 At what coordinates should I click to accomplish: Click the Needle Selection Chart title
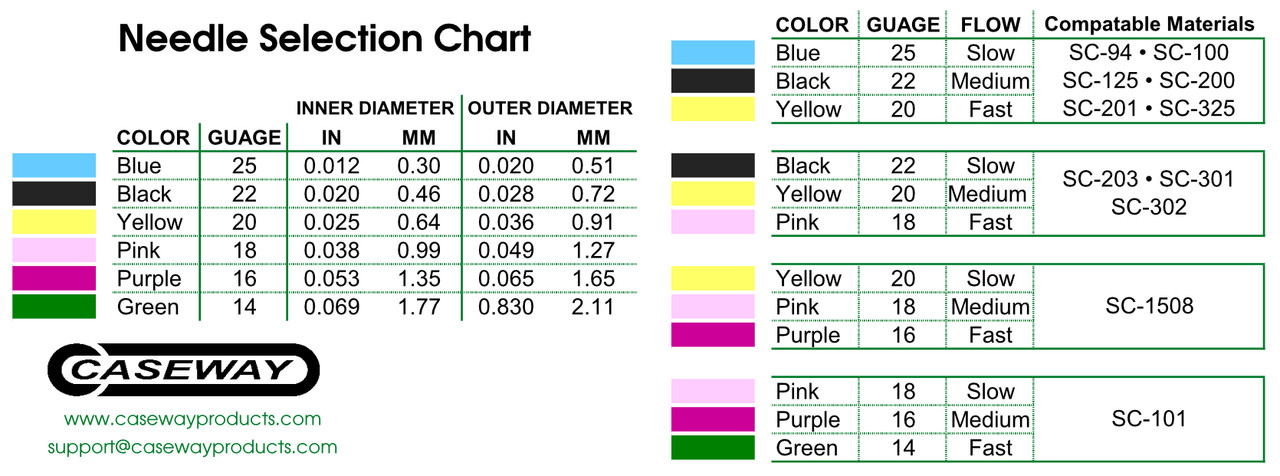click(325, 39)
